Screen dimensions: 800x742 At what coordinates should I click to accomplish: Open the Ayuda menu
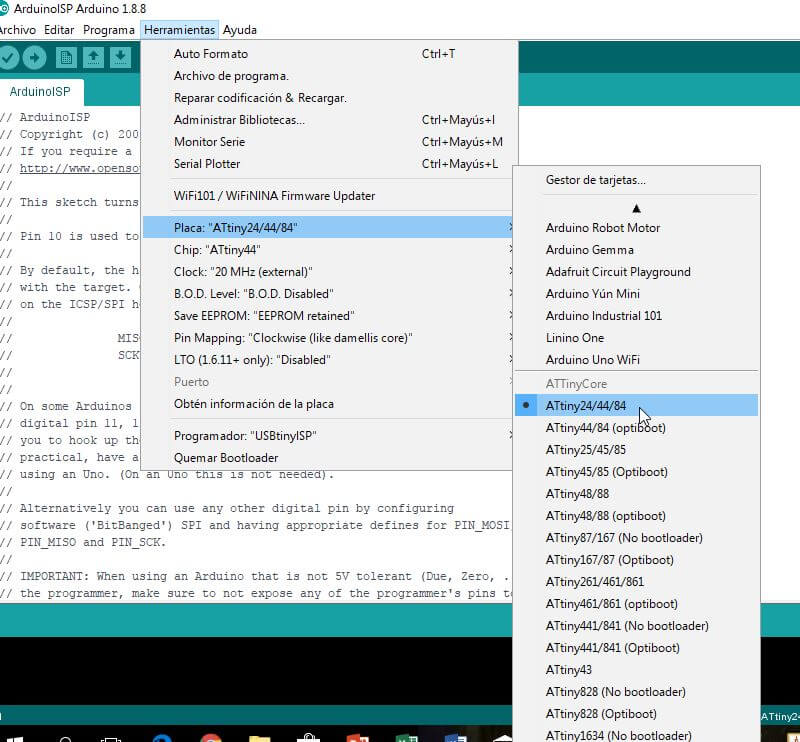pos(240,30)
